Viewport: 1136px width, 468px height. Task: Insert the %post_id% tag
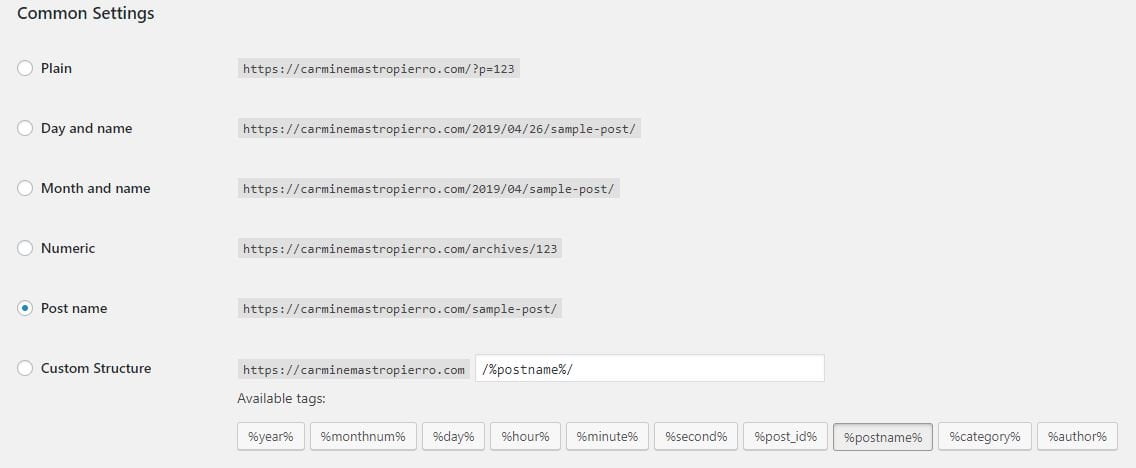click(x=785, y=437)
